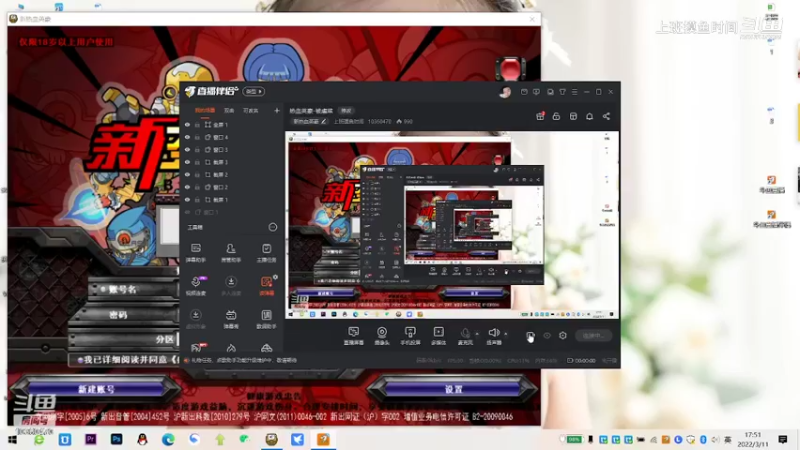Click 设置 button in game window
This screenshot has width=800, height=450.
tap(453, 389)
